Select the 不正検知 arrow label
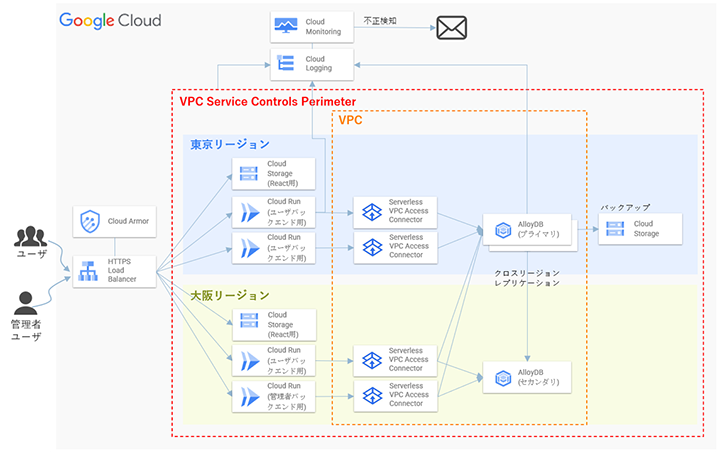Screen dimensions: 720x452 tap(380, 21)
